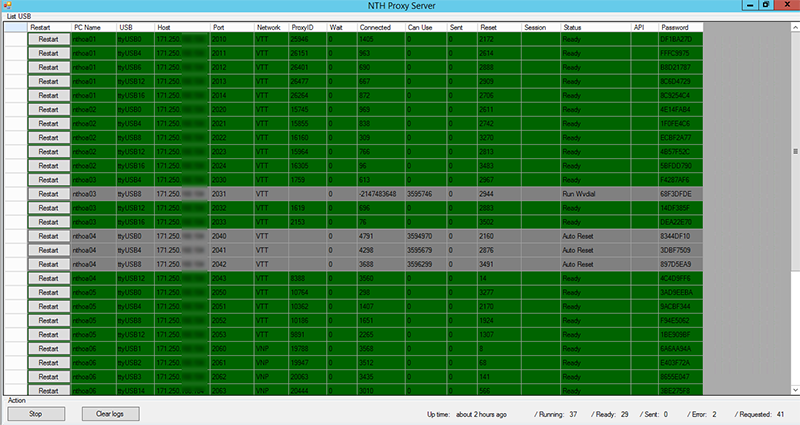Select the ProxyID cell 25946

tap(307, 39)
